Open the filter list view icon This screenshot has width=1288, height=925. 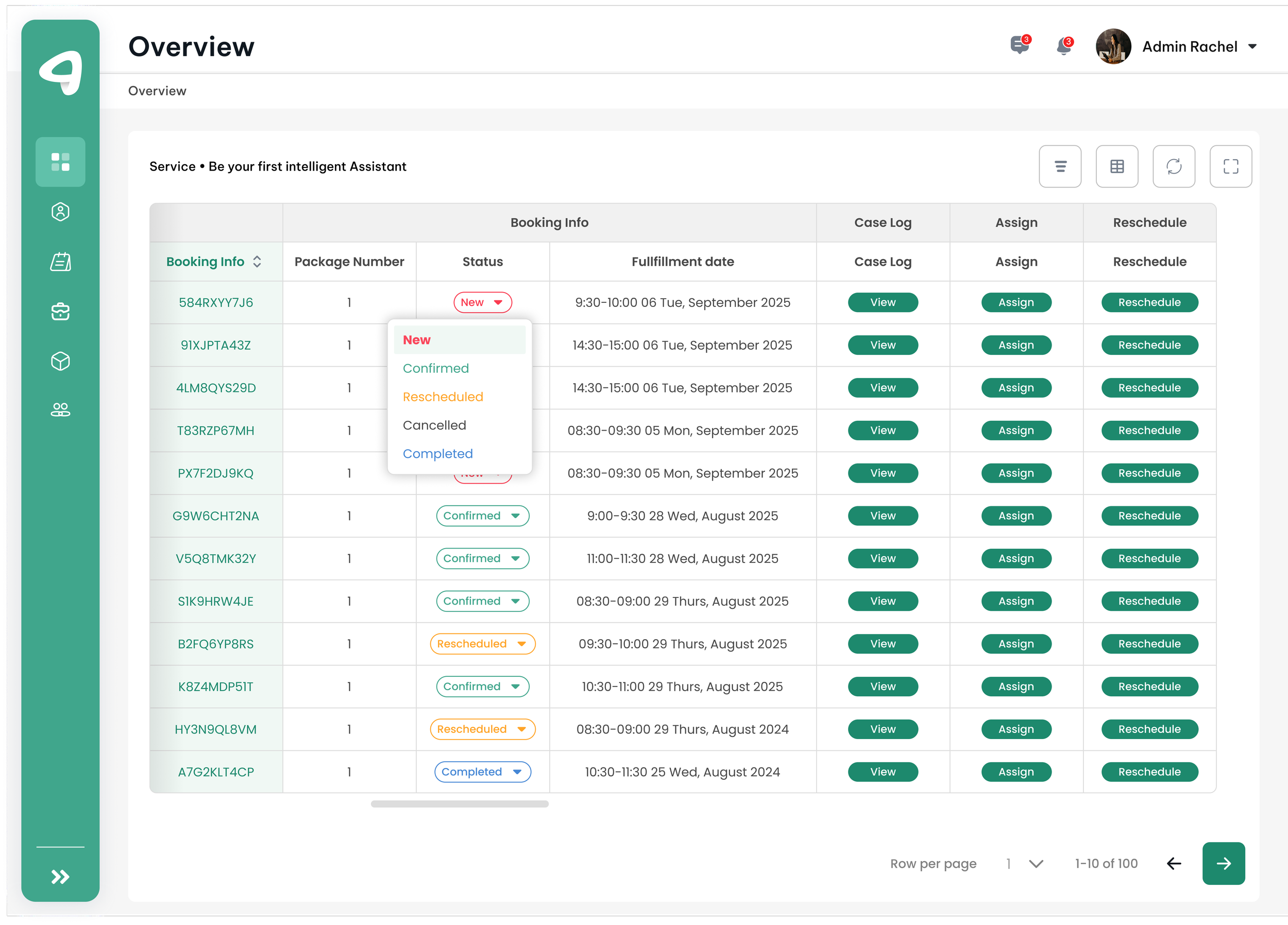[x=1060, y=166]
